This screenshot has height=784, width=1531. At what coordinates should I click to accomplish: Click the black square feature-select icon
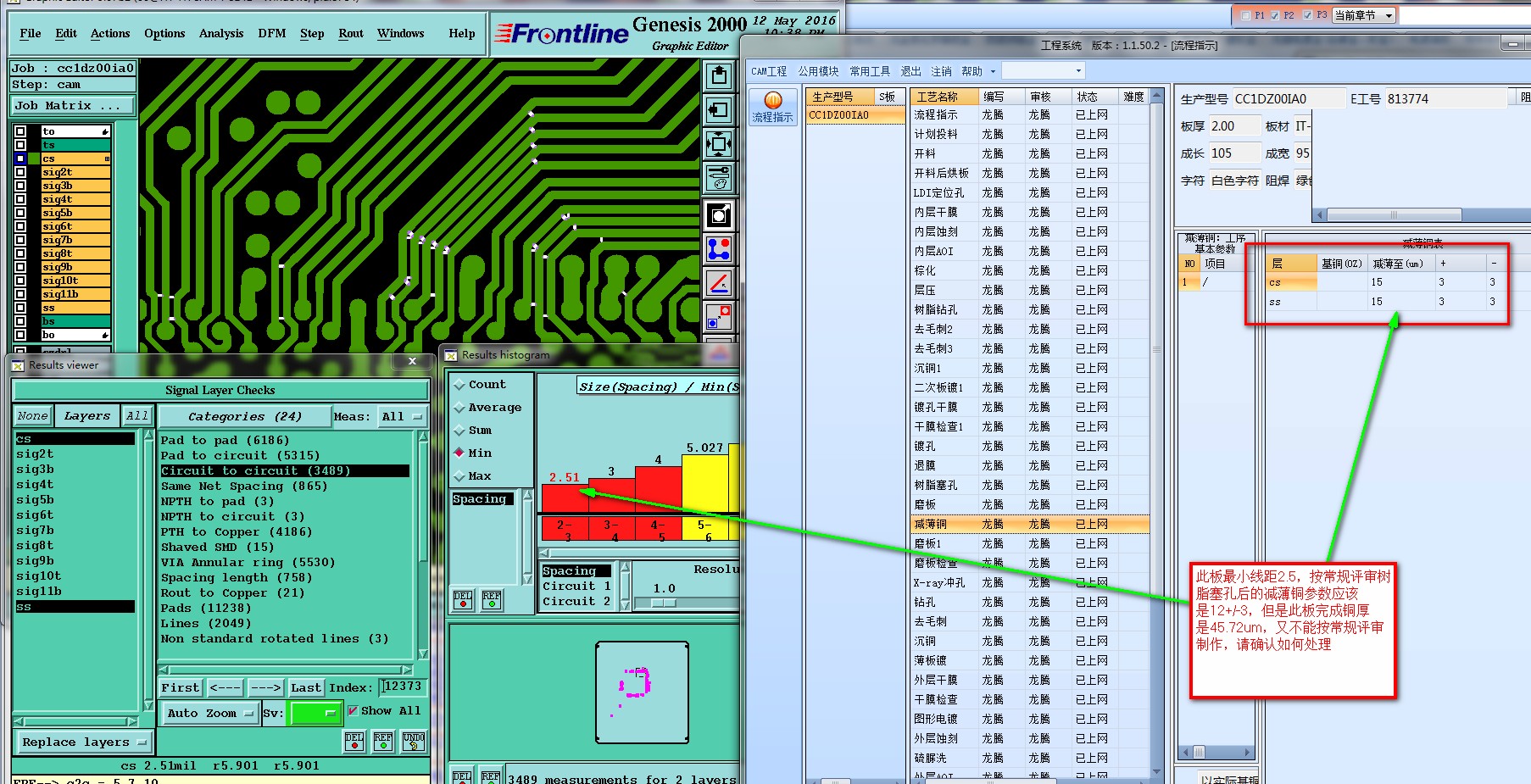point(719,215)
